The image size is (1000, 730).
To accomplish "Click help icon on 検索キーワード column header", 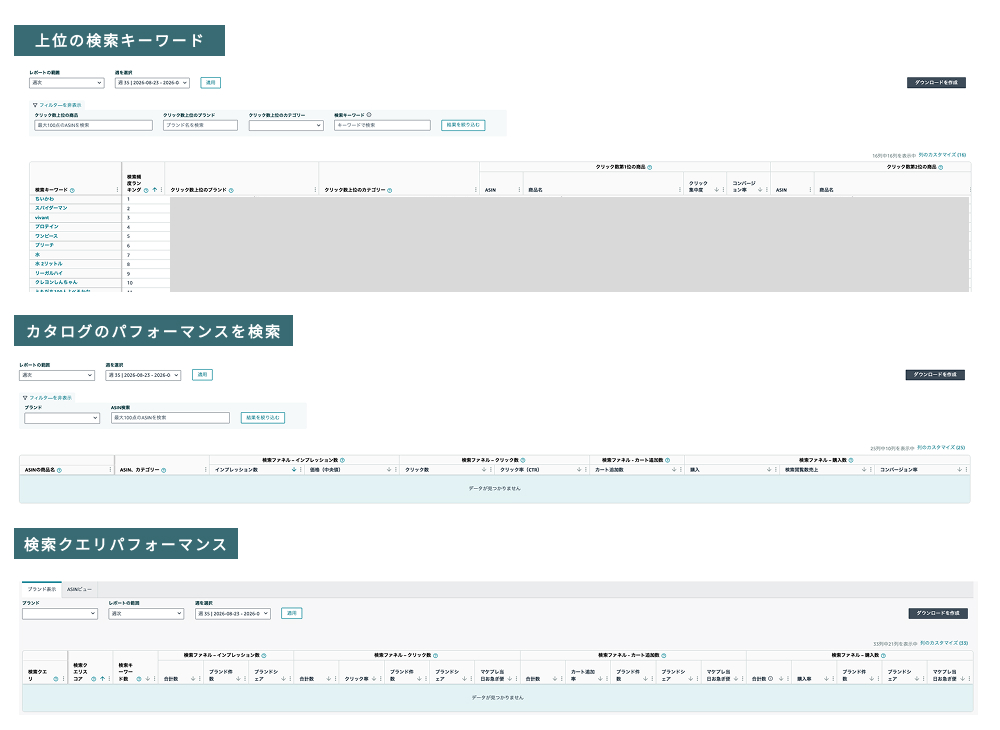I will pyautogui.click(x=72, y=191).
